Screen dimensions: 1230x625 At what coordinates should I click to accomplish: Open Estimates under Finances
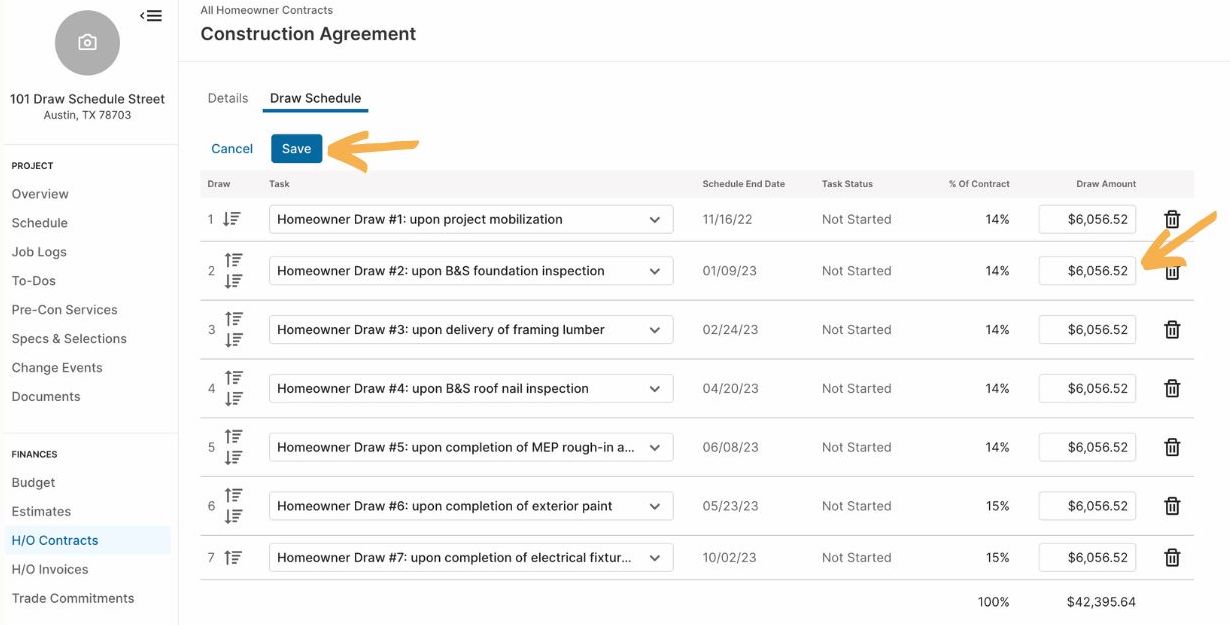(41, 512)
